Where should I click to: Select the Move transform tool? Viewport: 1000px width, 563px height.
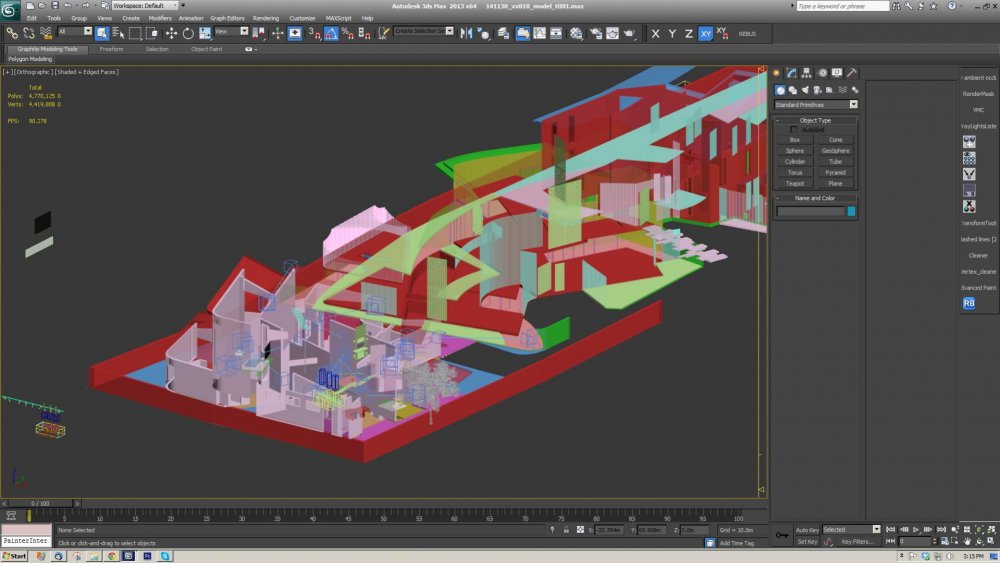(171, 33)
